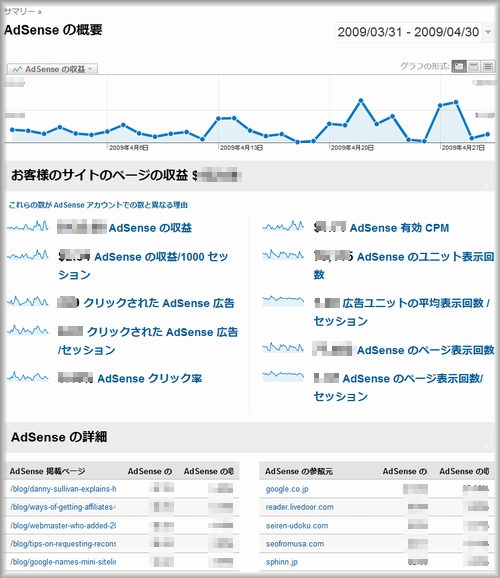Select the second graph format view icon

pos(474,66)
